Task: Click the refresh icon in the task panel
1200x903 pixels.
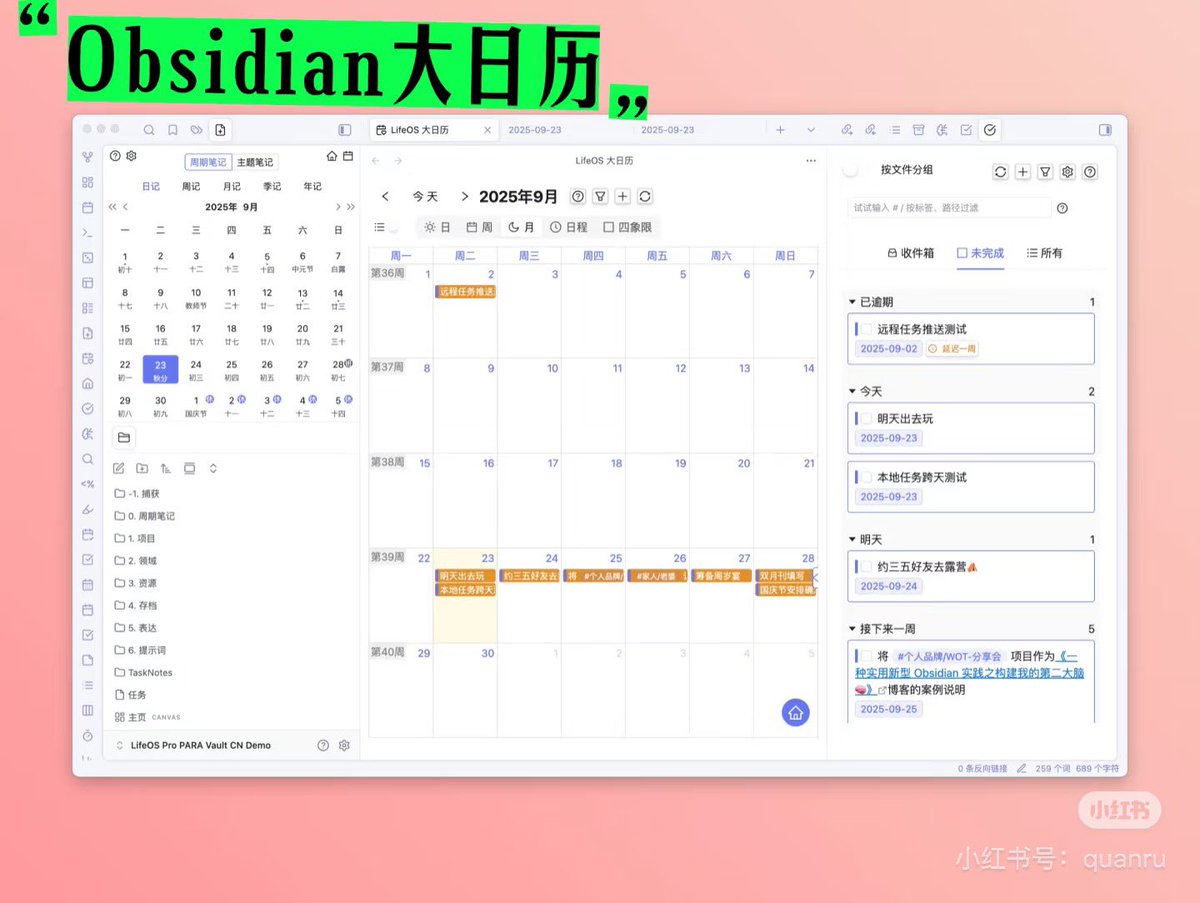Action: pyautogui.click(x=1000, y=172)
